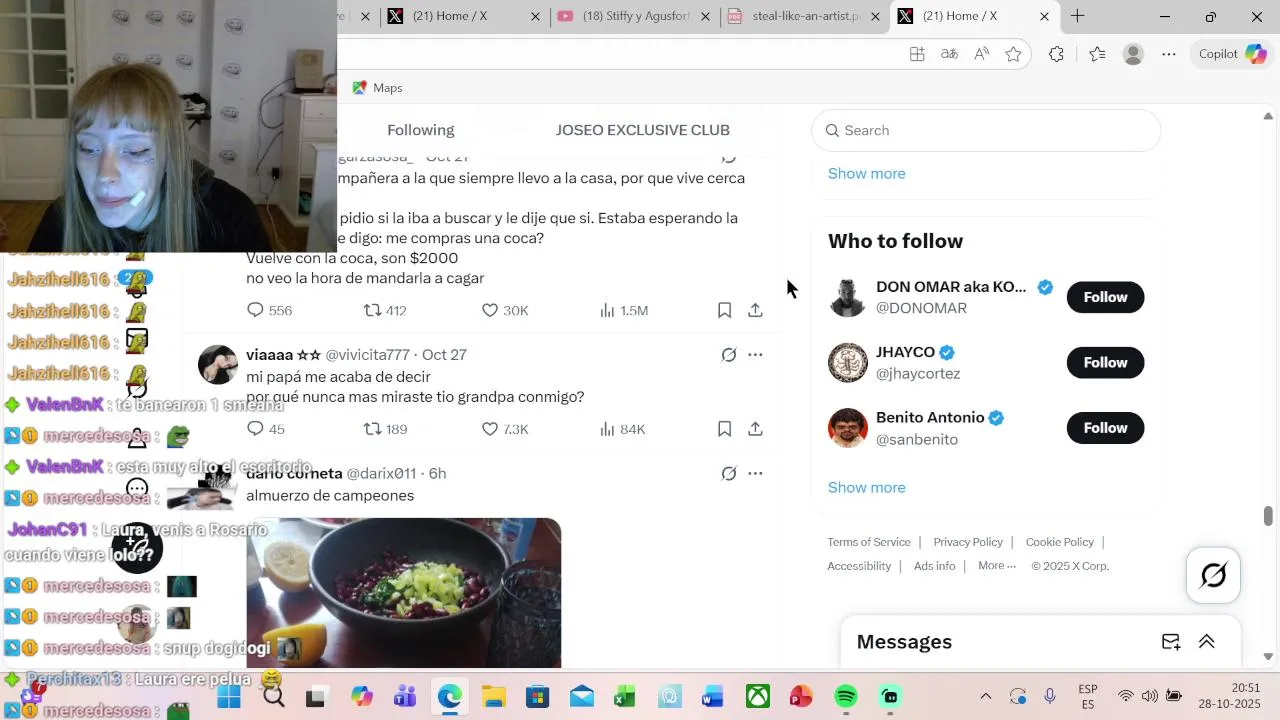Share the tweet with 1.5M views
This screenshot has height=720, width=1280.
pos(755,310)
